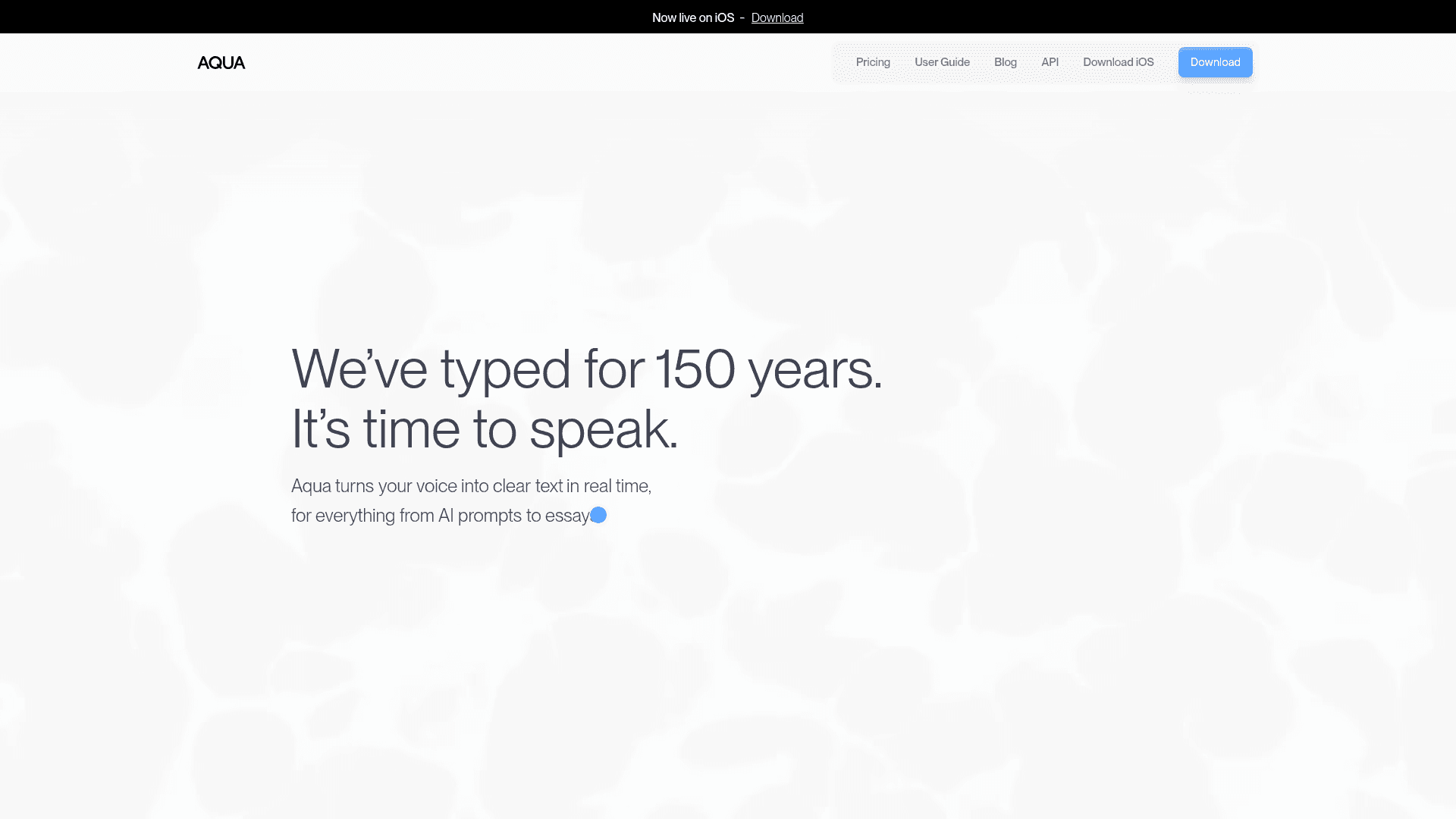The height and width of the screenshot is (819, 1456).
Task: Follow the Download link in top banner
Action: (777, 17)
